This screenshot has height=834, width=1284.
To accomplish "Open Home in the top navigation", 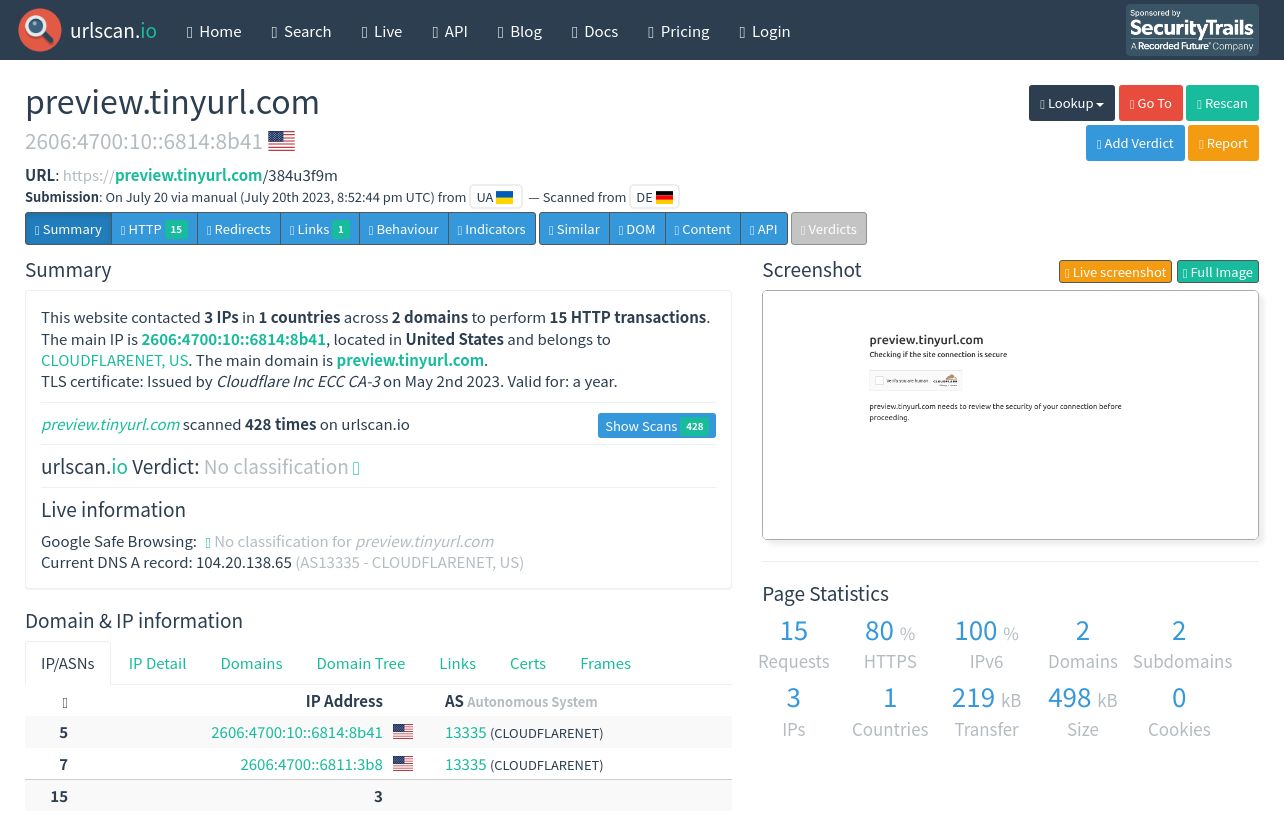I will [x=214, y=31].
